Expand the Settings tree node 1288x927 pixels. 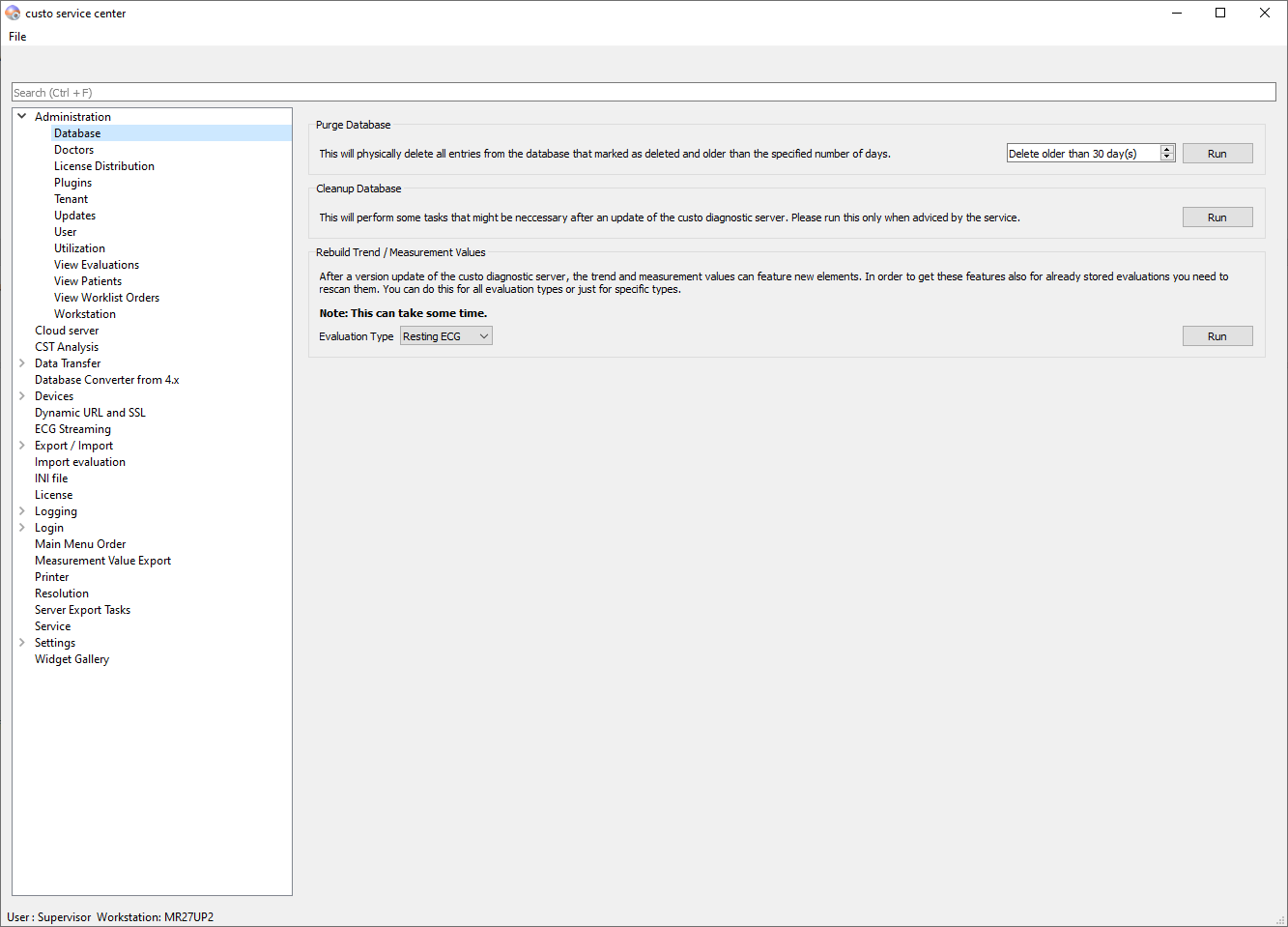pyautogui.click(x=22, y=643)
